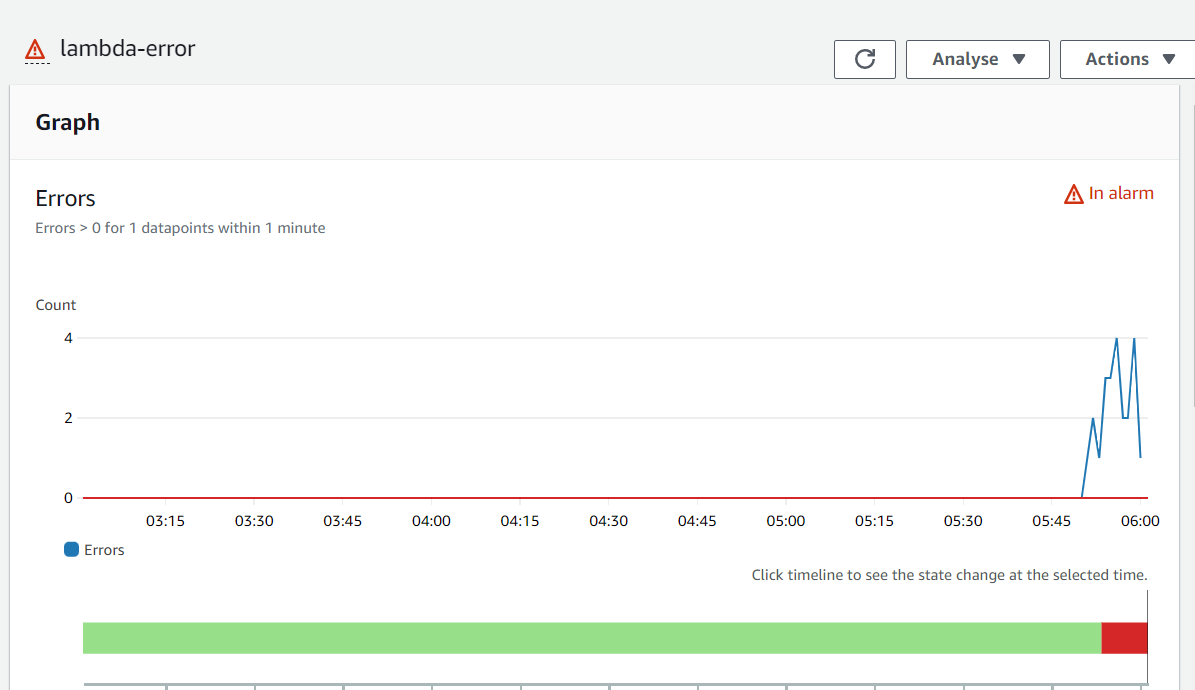Viewport: 1195px width, 690px height.
Task: Click the green OK segment in timeline
Action: [x=592, y=638]
